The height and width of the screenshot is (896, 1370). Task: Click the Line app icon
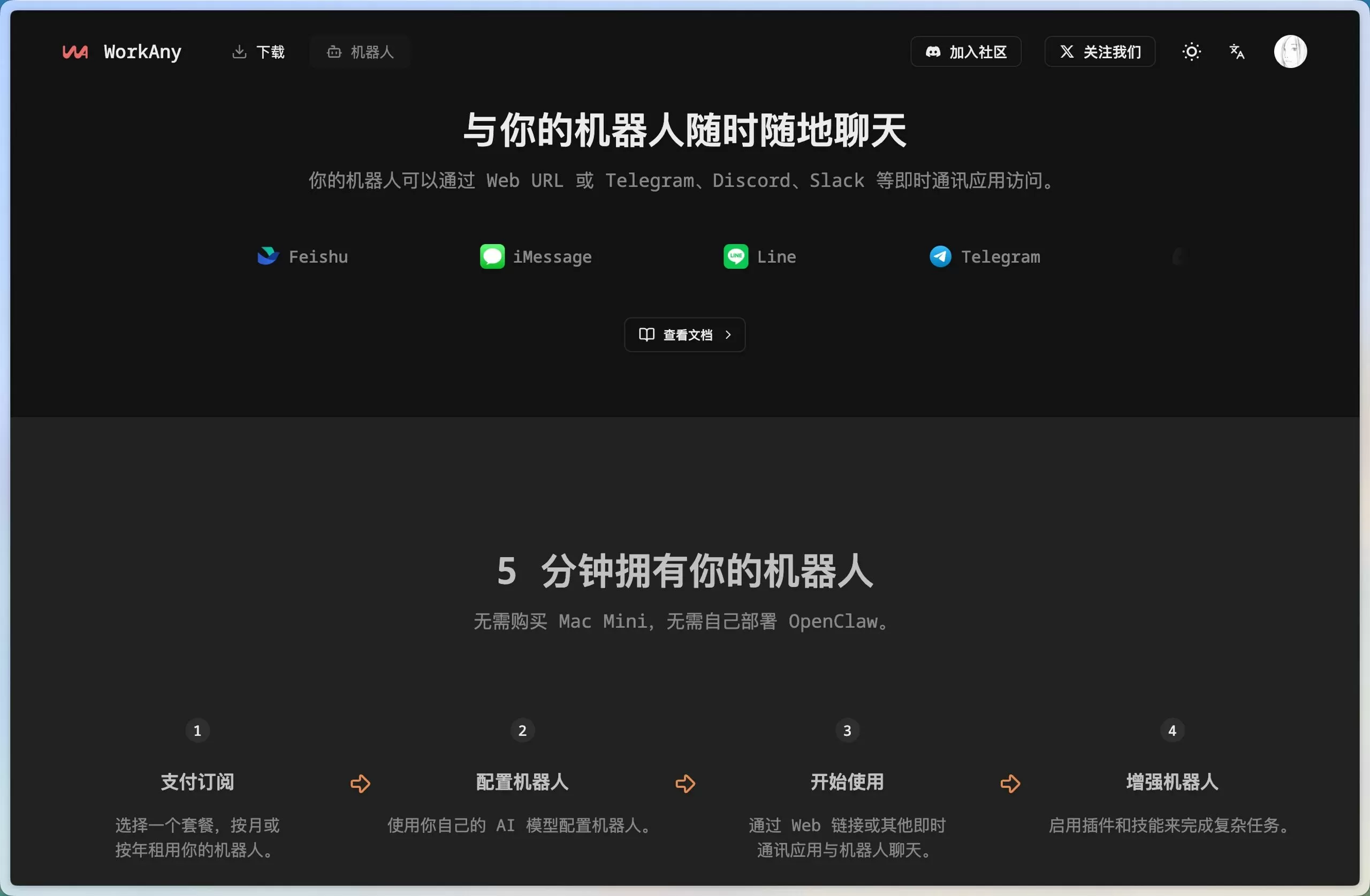[x=736, y=256]
